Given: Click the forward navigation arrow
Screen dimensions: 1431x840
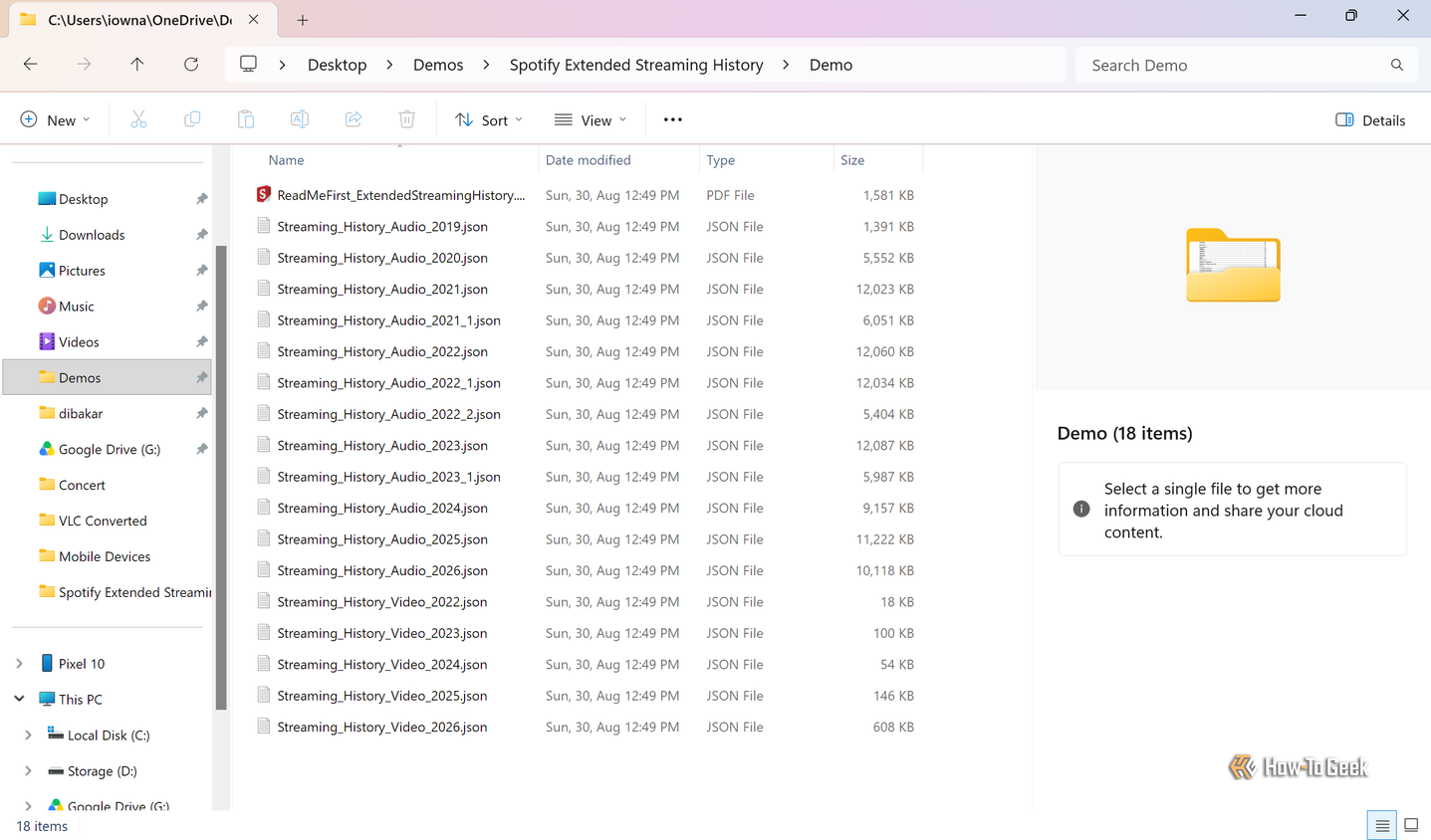Looking at the screenshot, I should pos(84,65).
